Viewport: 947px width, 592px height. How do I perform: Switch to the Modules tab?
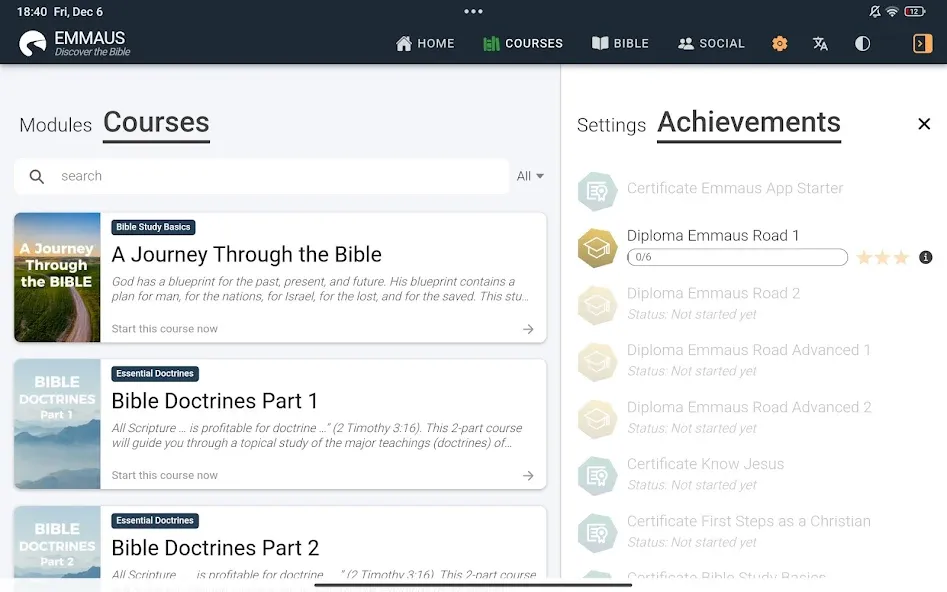[x=56, y=125]
